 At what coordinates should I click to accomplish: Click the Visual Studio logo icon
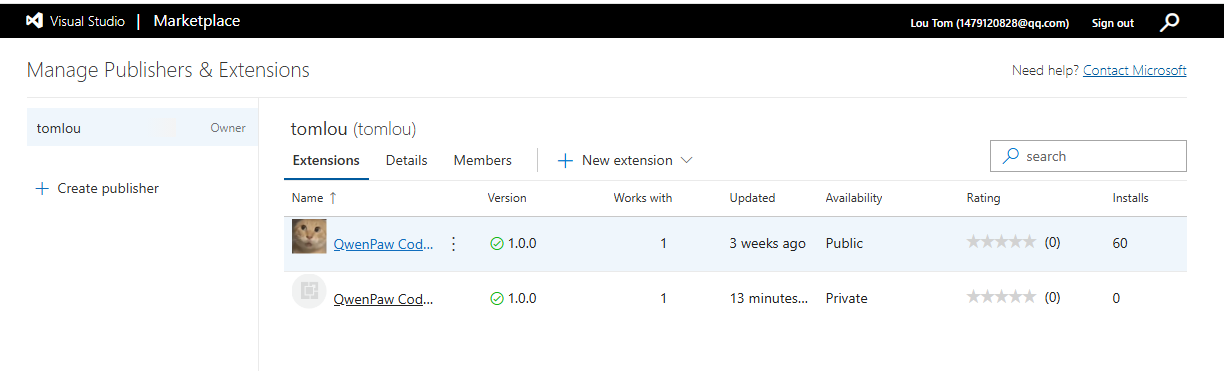[x=35, y=21]
